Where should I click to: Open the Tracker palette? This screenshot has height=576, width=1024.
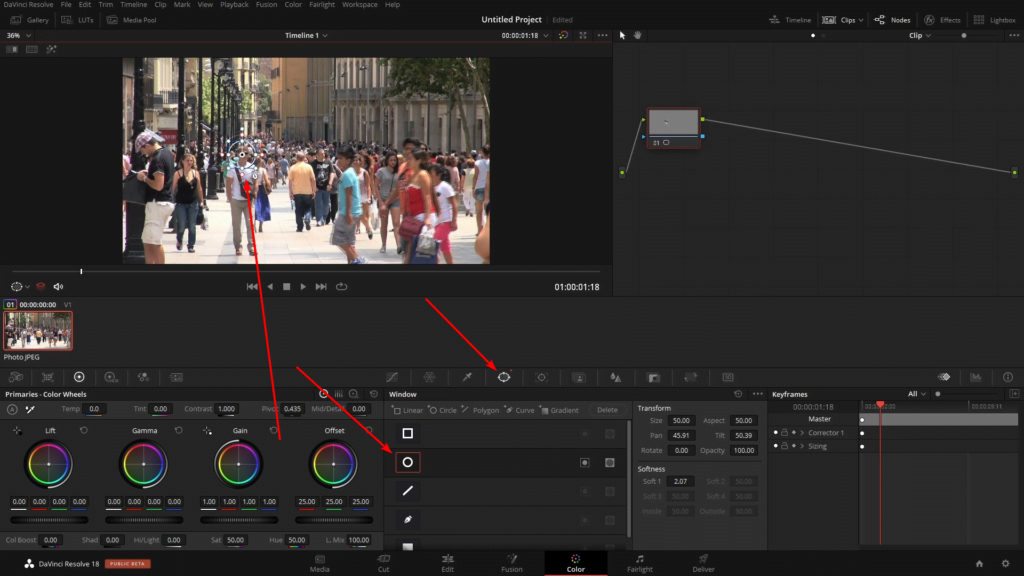pyautogui.click(x=541, y=377)
